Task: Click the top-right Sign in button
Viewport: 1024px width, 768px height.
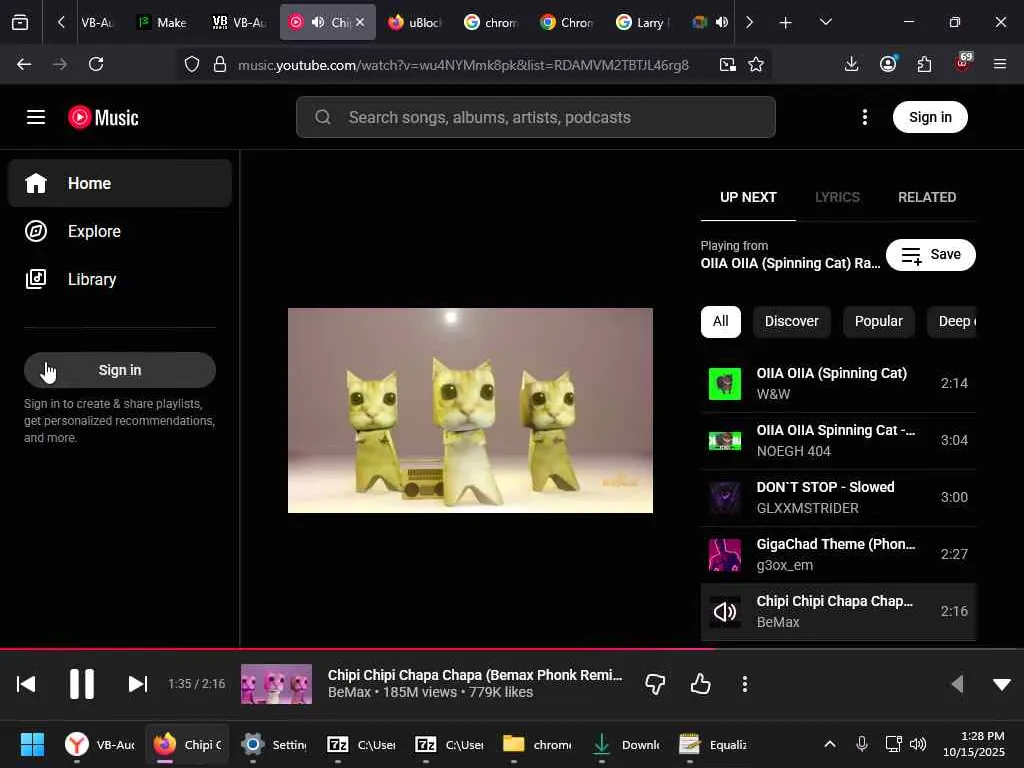Action: tap(930, 118)
